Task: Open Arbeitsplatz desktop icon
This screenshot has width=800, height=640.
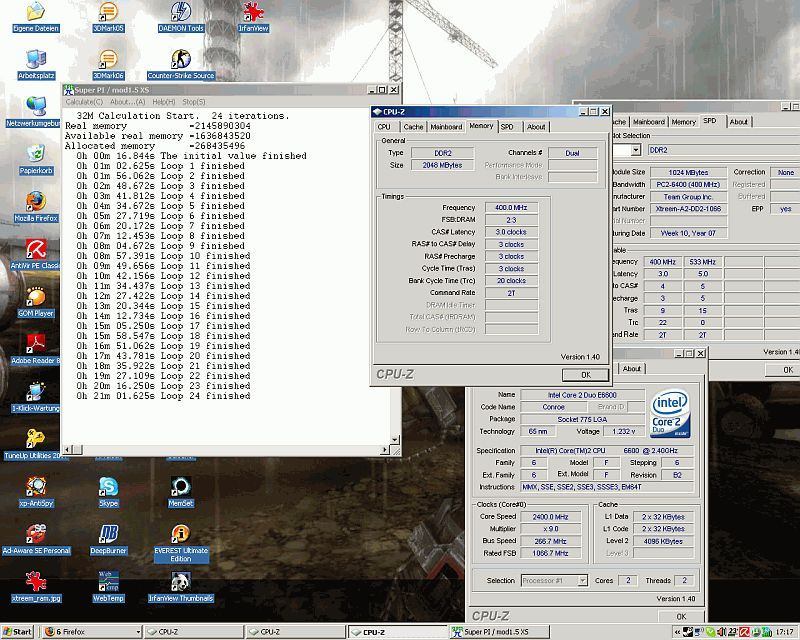Action: coord(36,64)
